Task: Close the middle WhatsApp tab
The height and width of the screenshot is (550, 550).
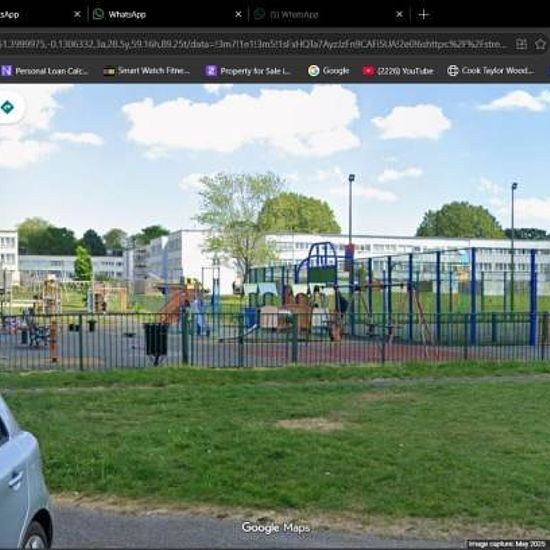Action: point(238,14)
